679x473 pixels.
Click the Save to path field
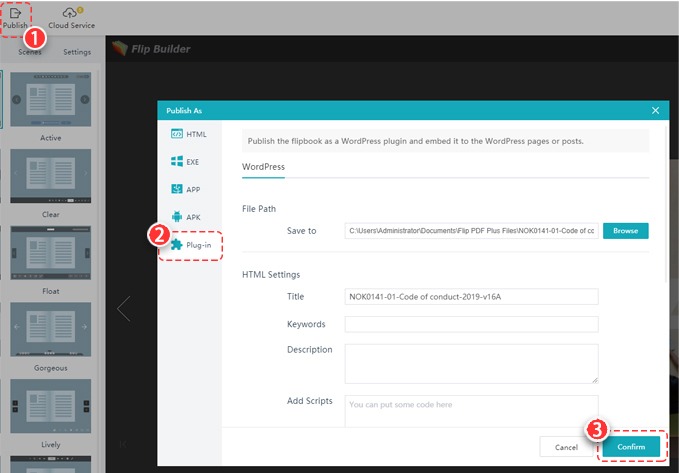pos(472,231)
